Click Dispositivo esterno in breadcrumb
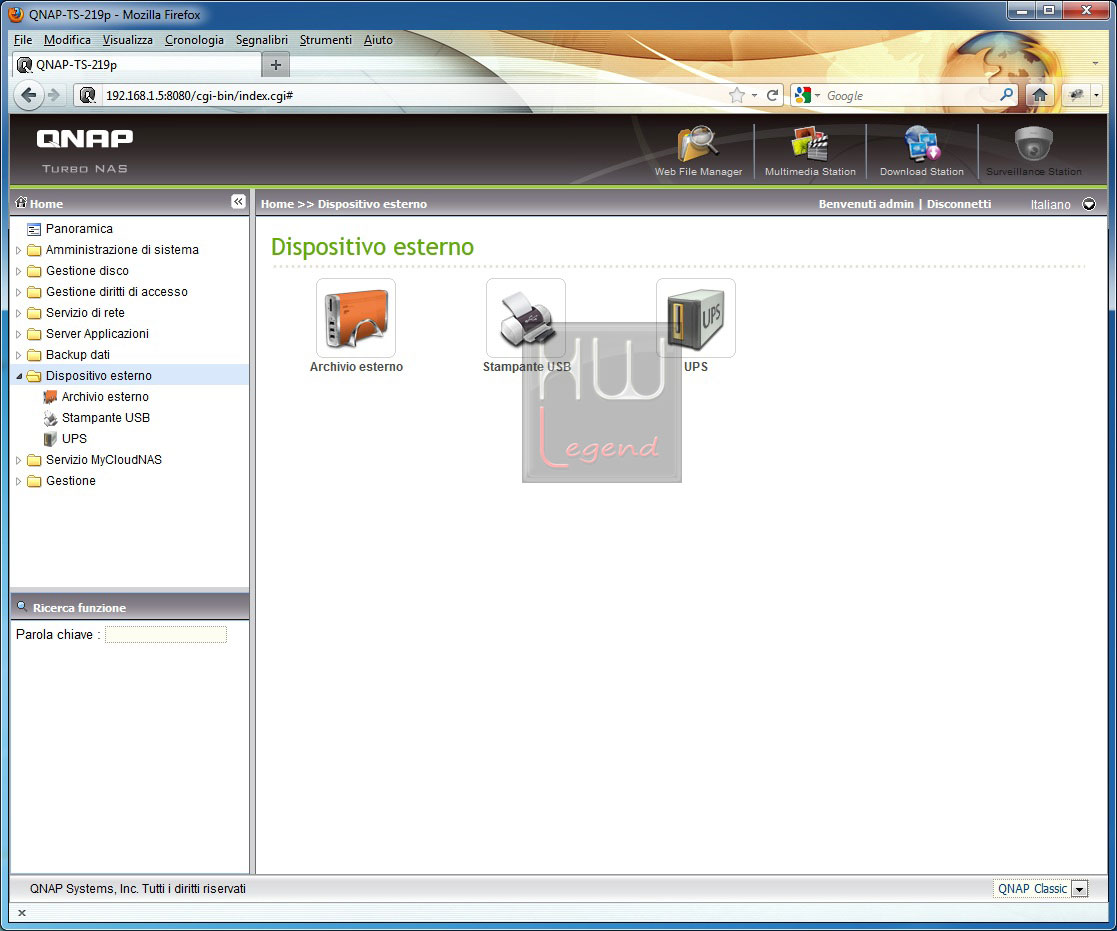 (372, 204)
